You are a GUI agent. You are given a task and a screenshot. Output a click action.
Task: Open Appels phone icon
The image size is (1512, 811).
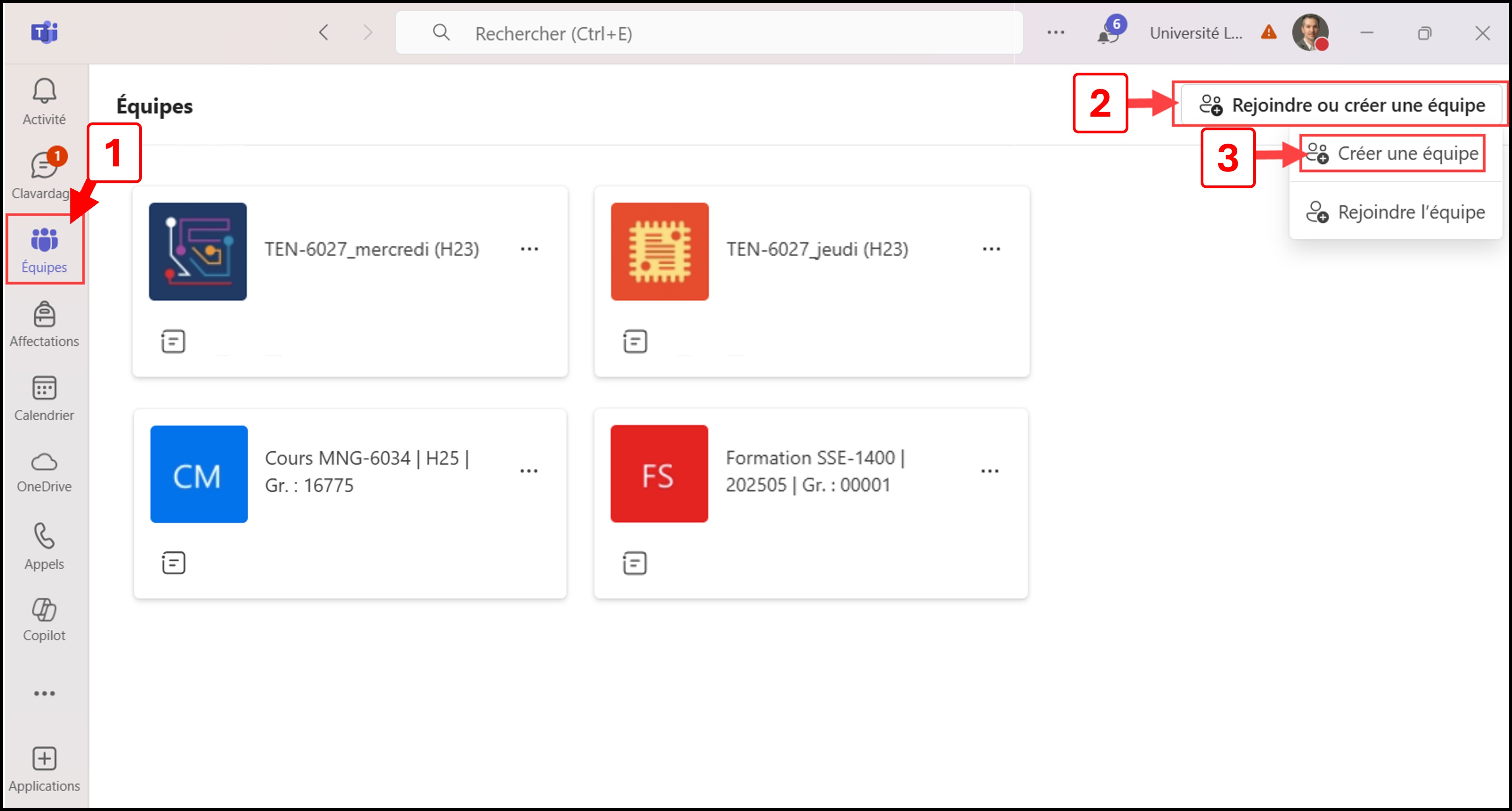click(x=44, y=545)
